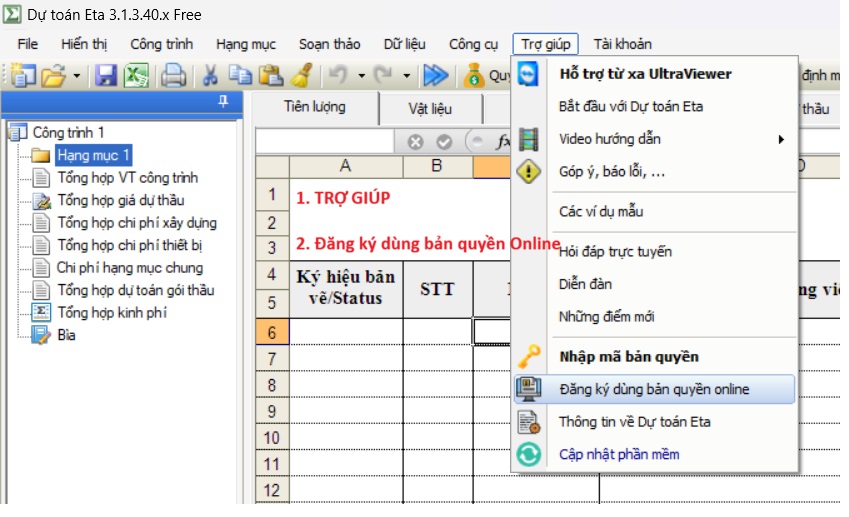The image size is (849, 517).
Task: Click the blue double-arrow forward icon
Action: click(436, 76)
